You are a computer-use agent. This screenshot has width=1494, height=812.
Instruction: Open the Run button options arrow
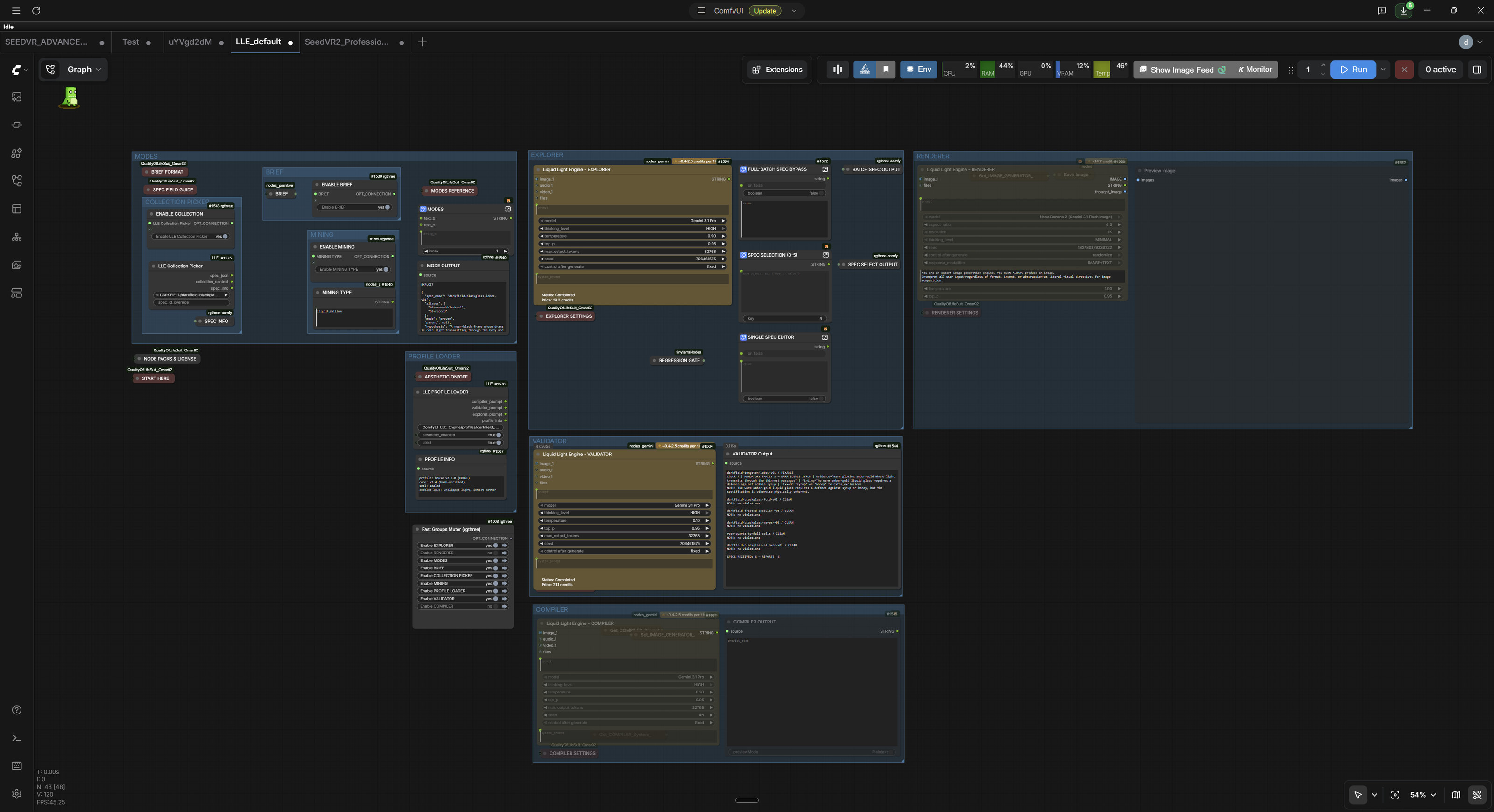1383,70
